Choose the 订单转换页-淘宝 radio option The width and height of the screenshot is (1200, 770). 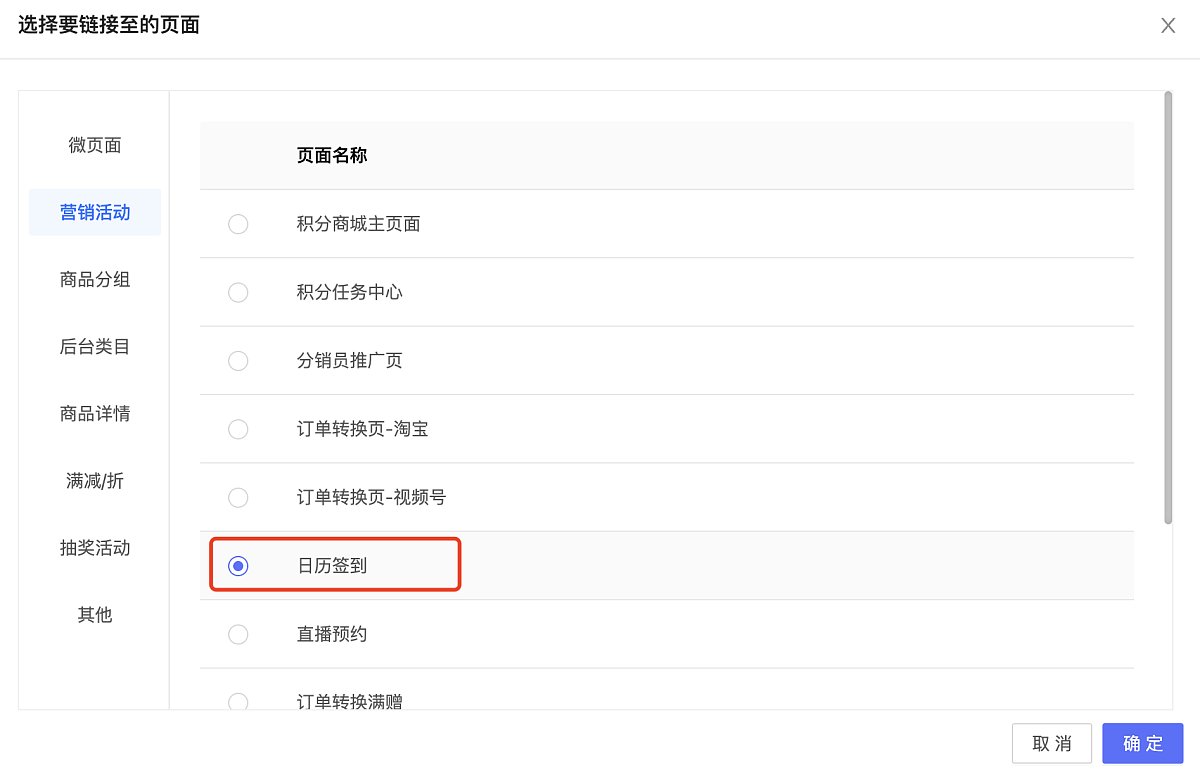pyautogui.click(x=238, y=429)
